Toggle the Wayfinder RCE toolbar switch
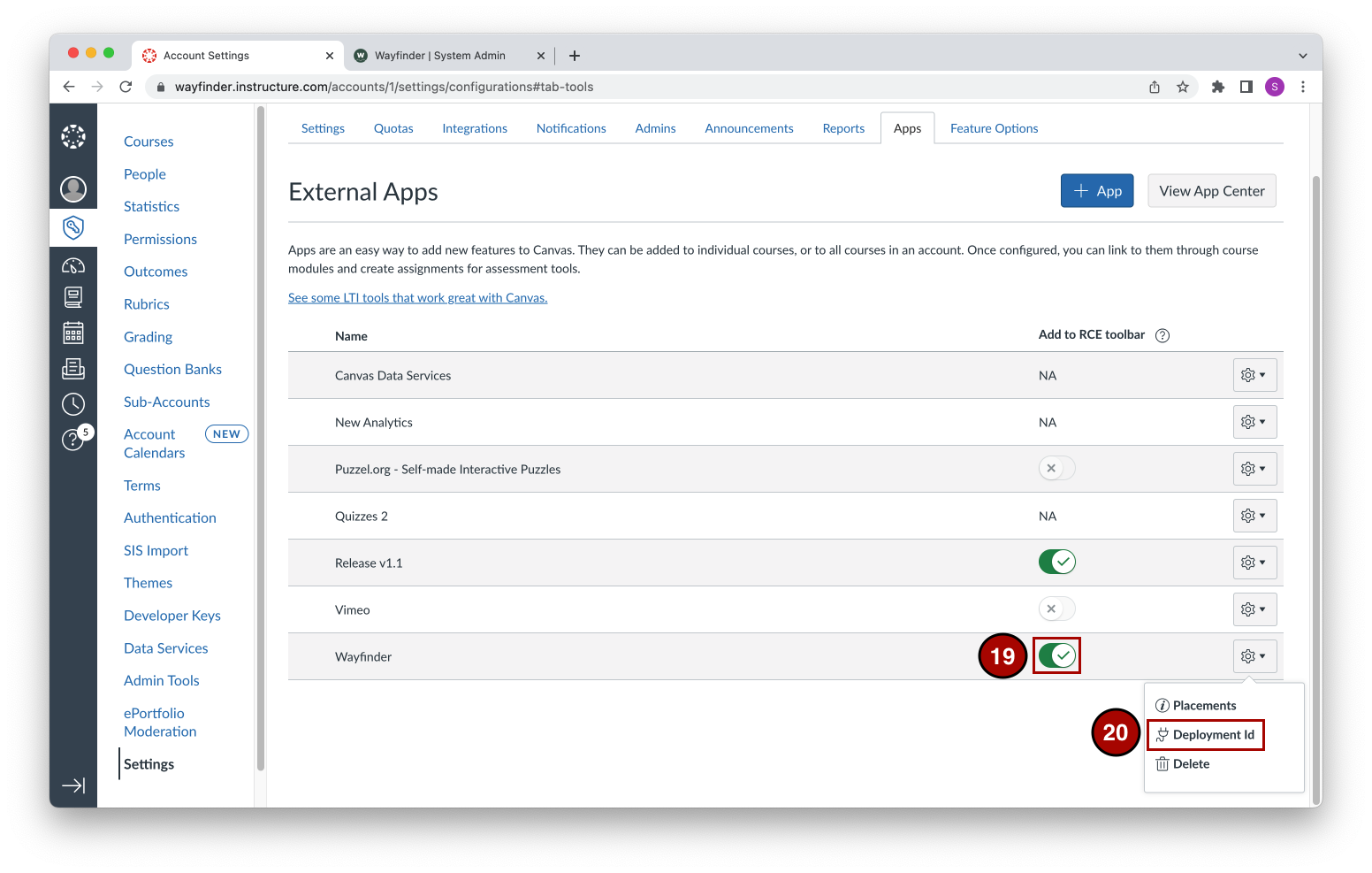The image size is (1372, 873). [1057, 655]
